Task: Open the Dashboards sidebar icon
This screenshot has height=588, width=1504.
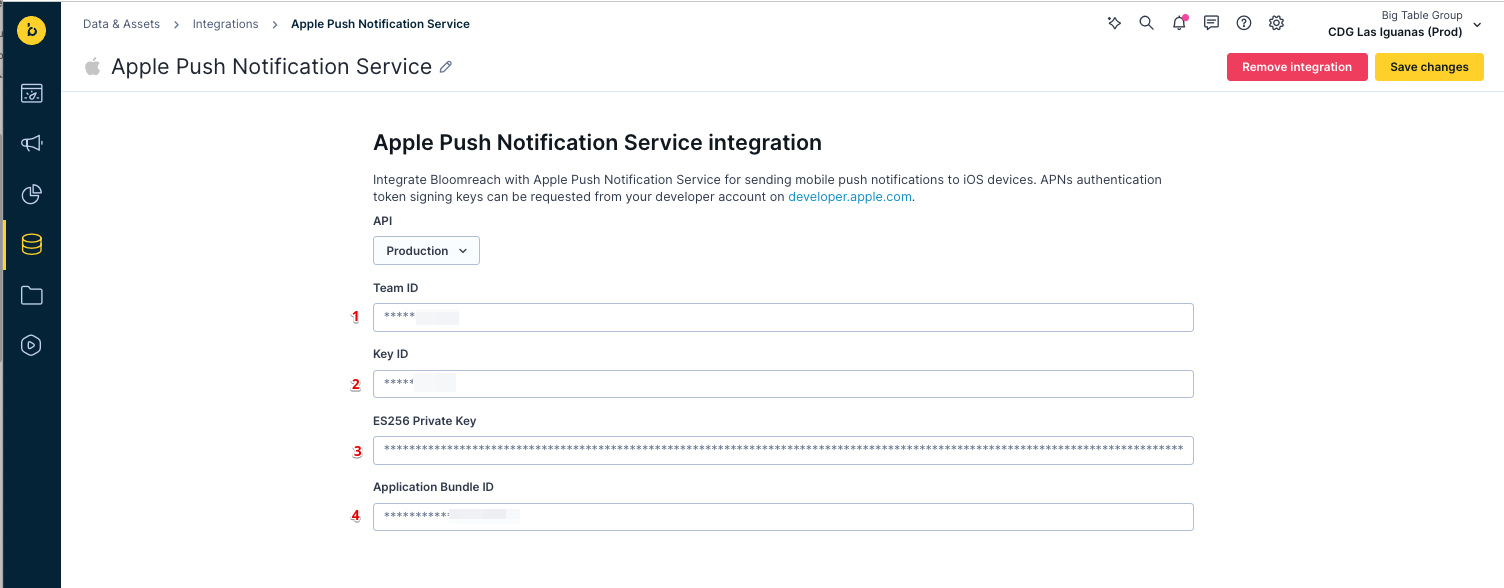Action: [x=31, y=93]
